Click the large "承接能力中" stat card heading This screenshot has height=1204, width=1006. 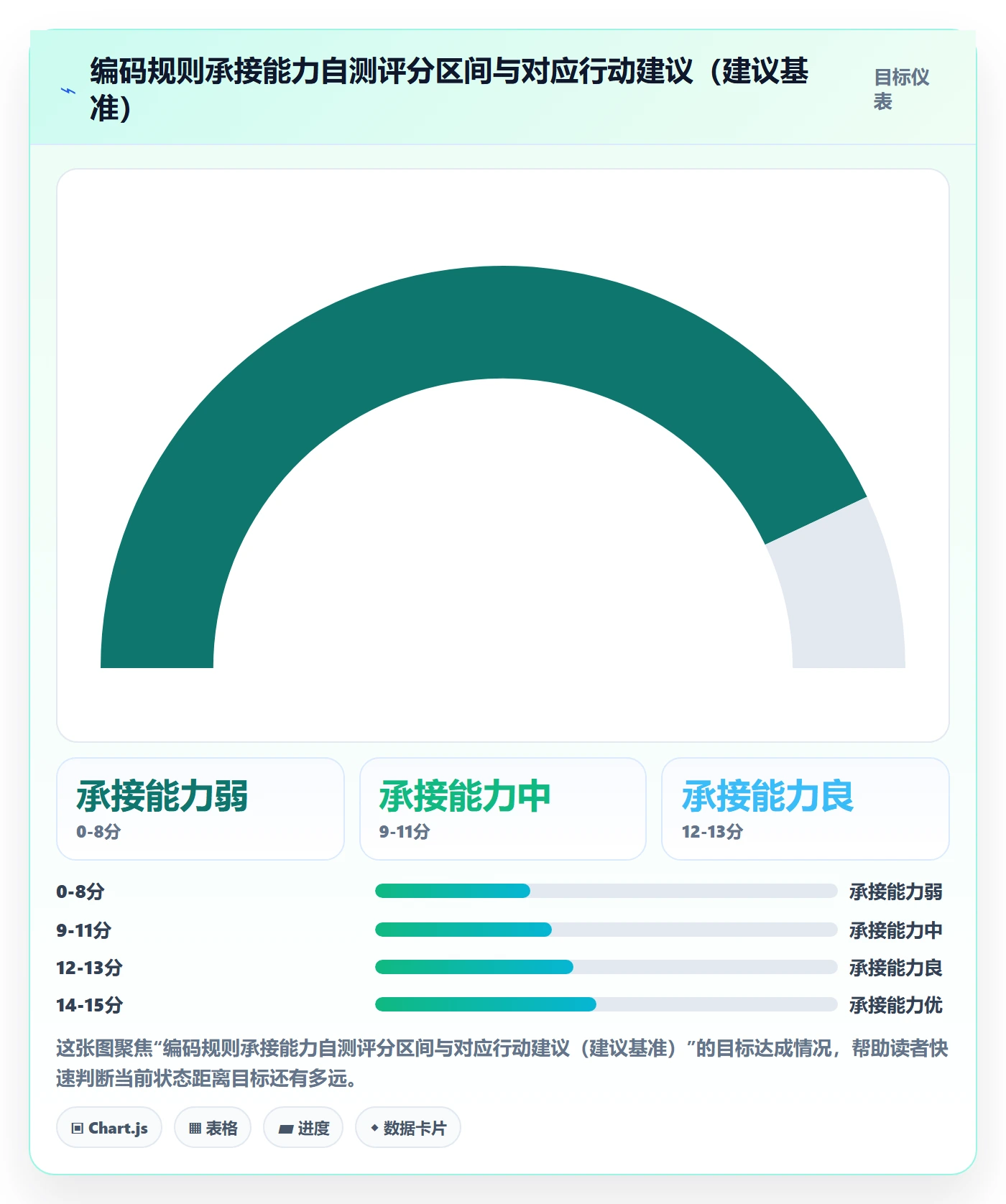click(x=465, y=796)
